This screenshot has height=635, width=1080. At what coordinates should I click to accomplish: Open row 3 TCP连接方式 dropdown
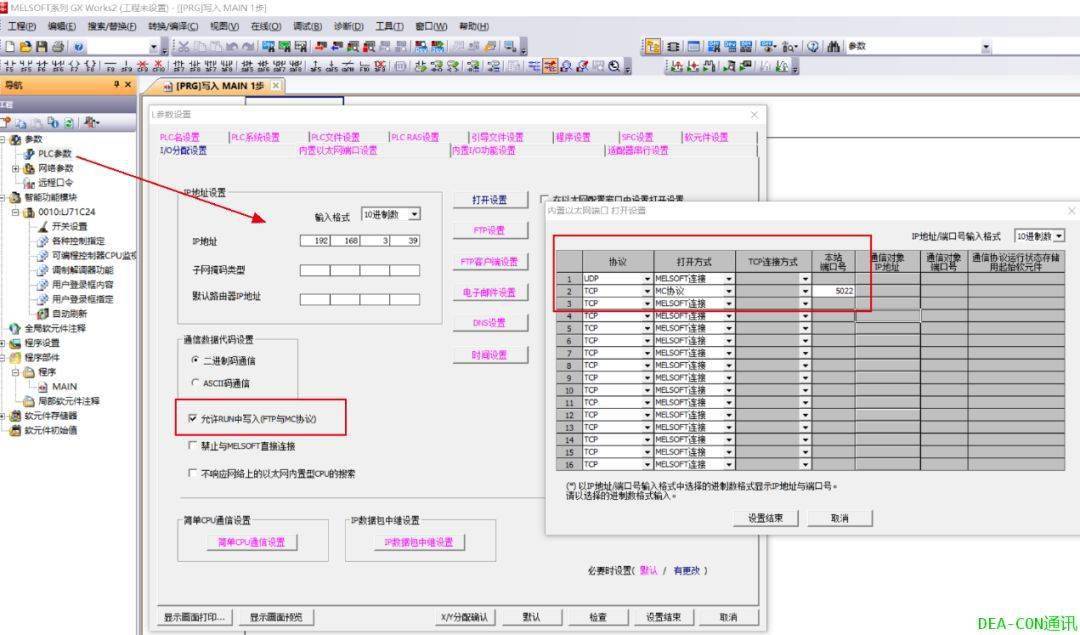805,304
